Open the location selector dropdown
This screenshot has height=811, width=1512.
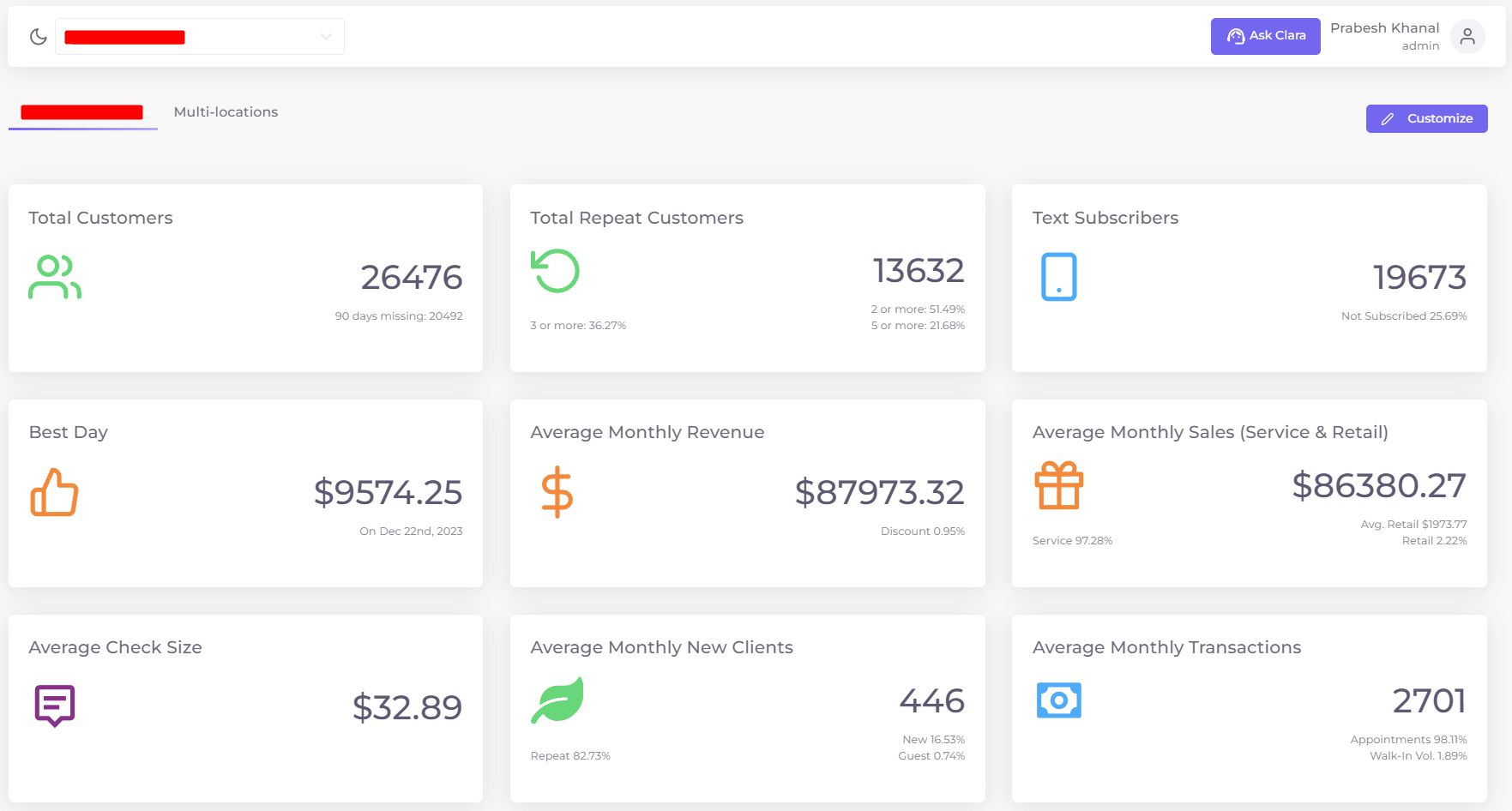199,36
